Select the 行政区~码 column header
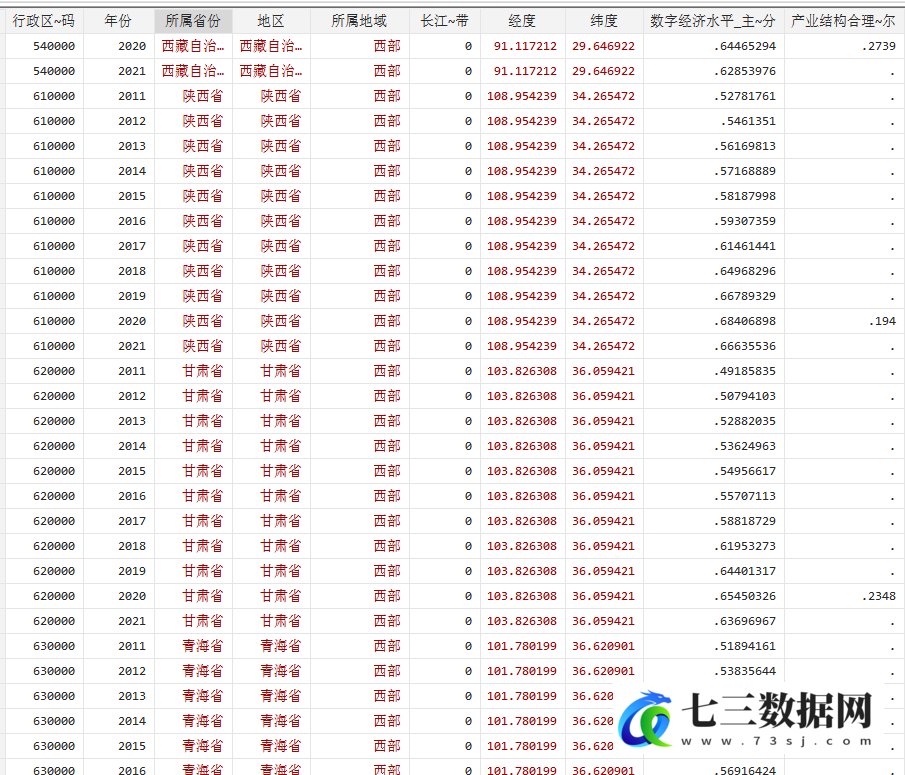The width and height of the screenshot is (905, 775). pos(44,21)
